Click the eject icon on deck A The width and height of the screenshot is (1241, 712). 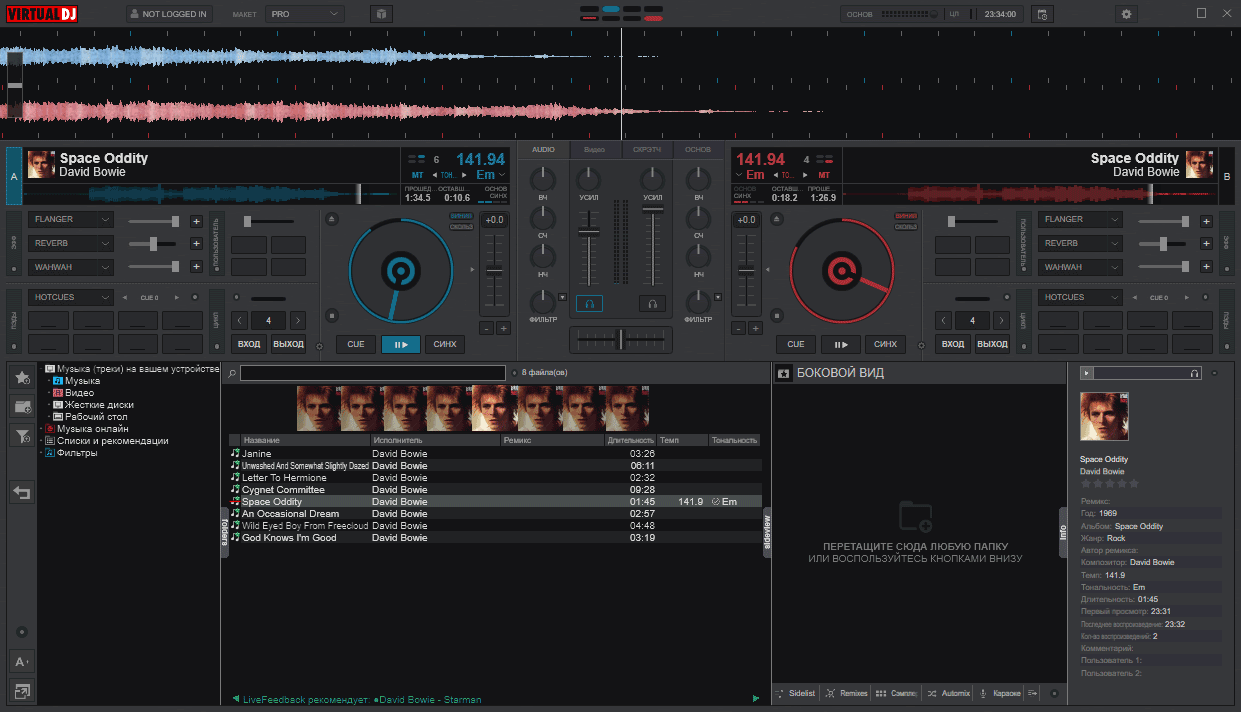click(333, 219)
